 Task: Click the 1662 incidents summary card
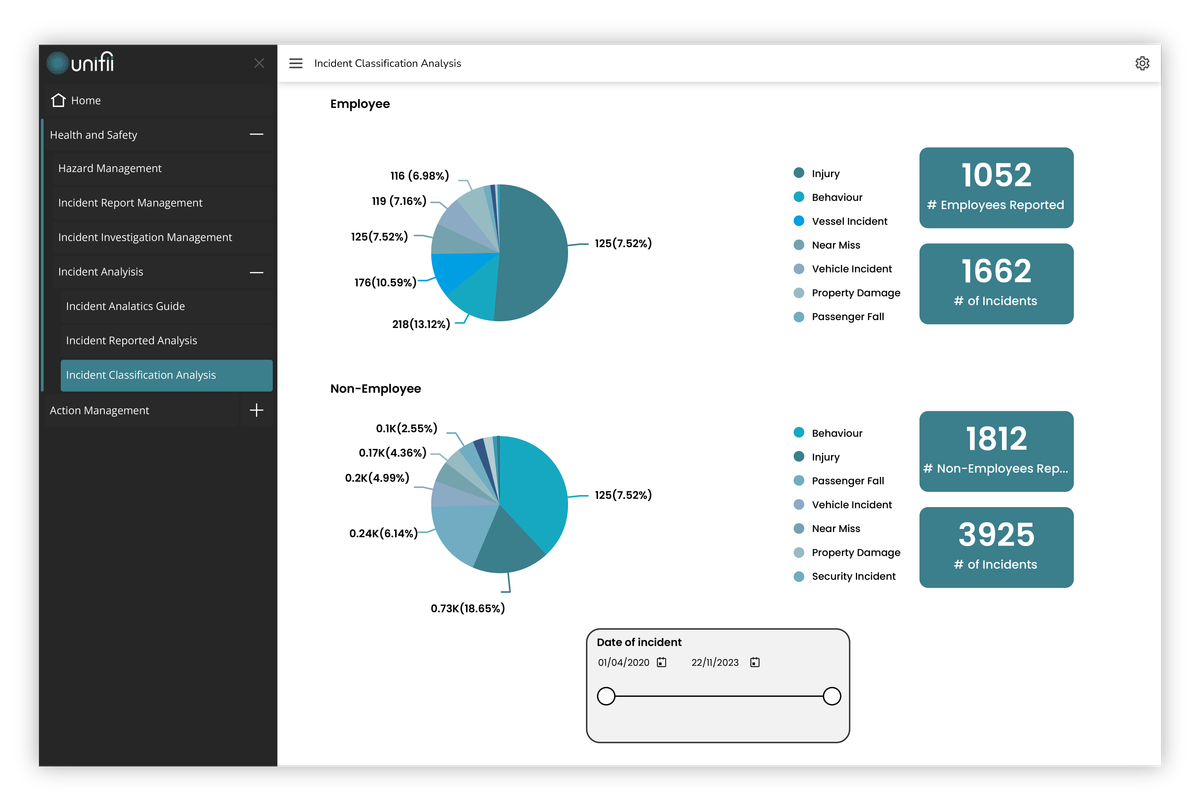(x=996, y=283)
